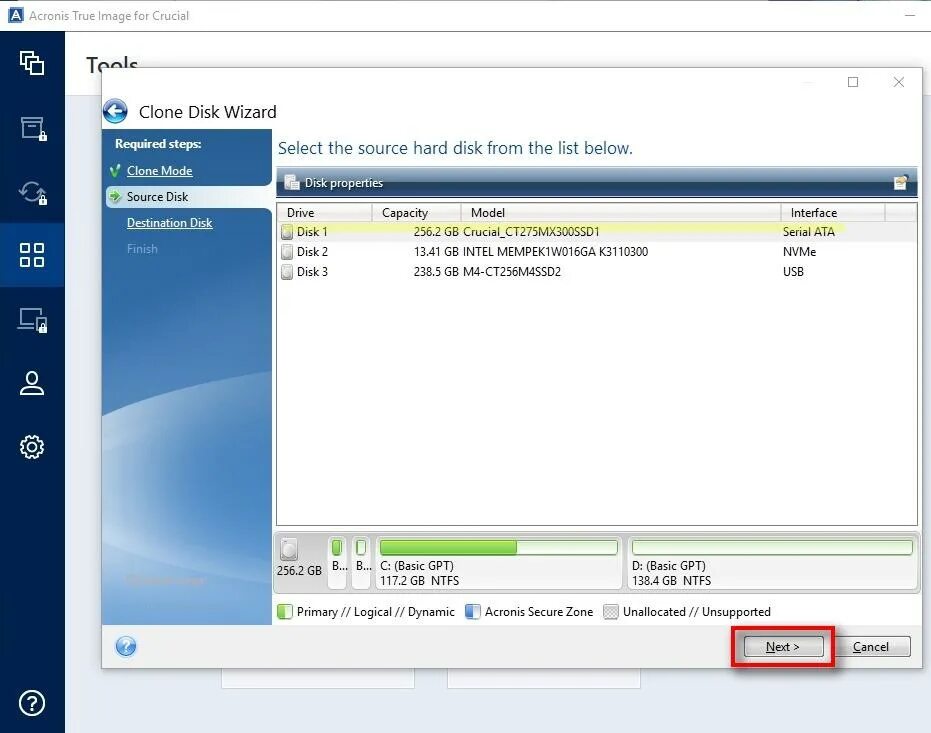Sort by the Capacity column header
Image resolution: width=931 pixels, height=733 pixels.
pyautogui.click(x=416, y=212)
